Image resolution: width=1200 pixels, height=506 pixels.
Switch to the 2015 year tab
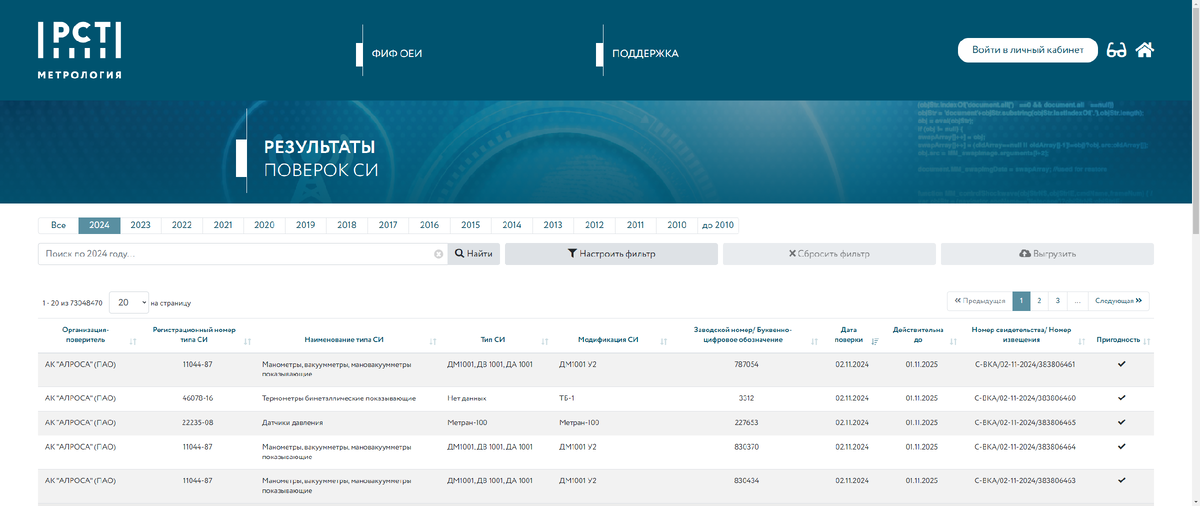pos(470,225)
